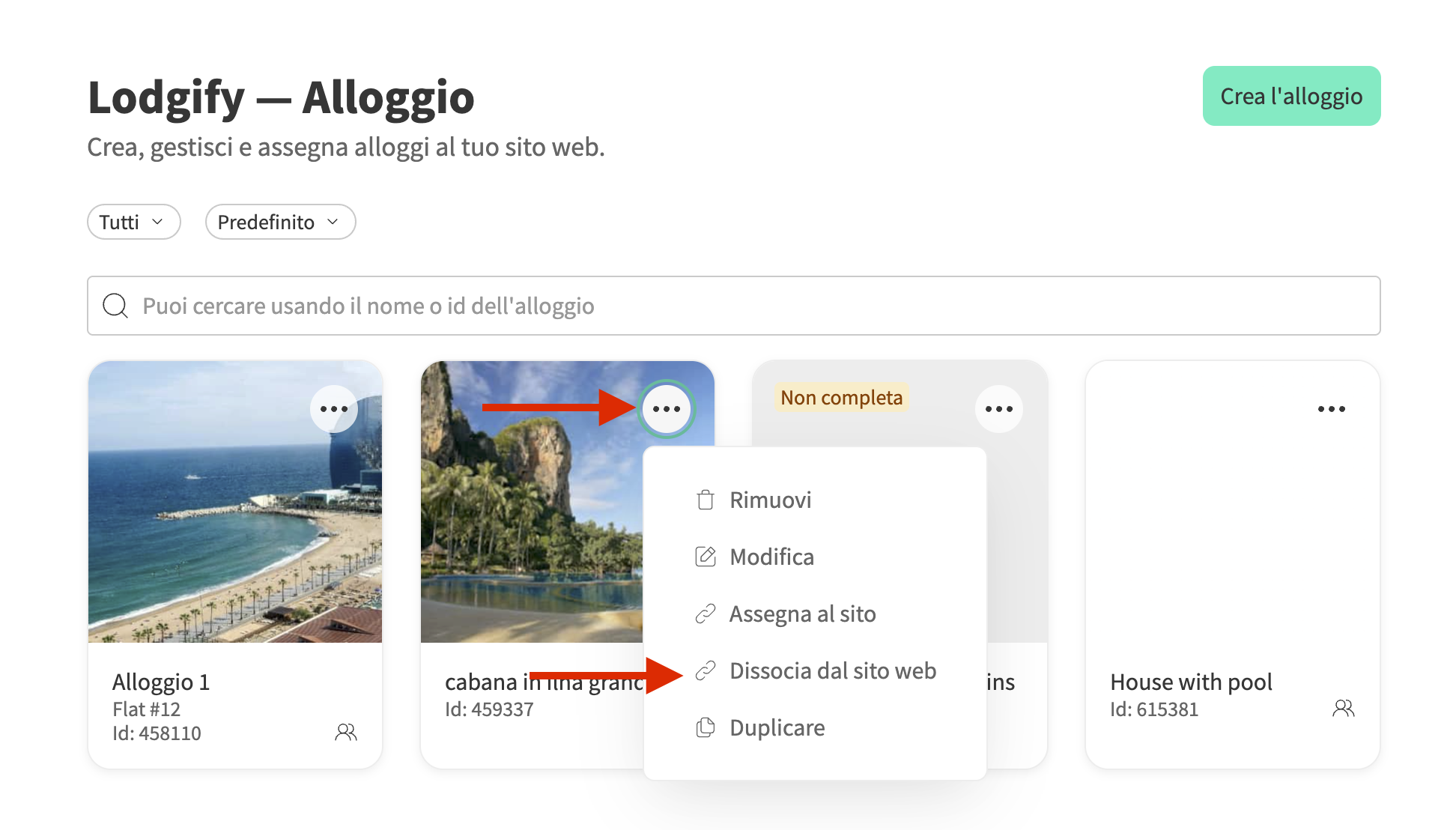The width and height of the screenshot is (1456, 830).
Task: Expand the Tutti filter dropdown
Action: pyautogui.click(x=133, y=222)
